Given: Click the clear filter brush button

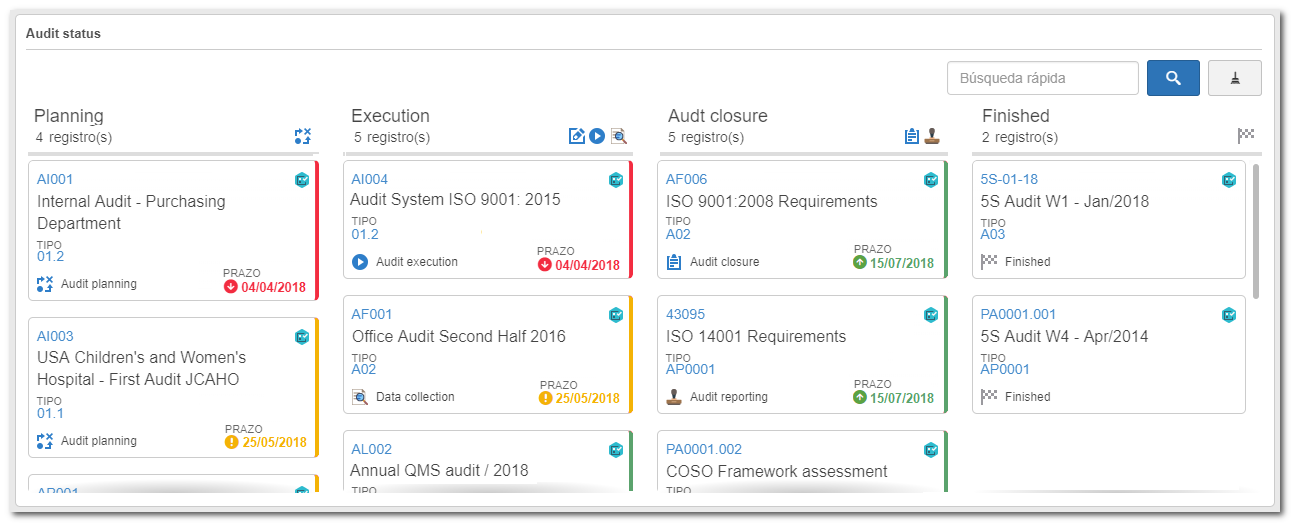Looking at the screenshot, I should 1234,78.
